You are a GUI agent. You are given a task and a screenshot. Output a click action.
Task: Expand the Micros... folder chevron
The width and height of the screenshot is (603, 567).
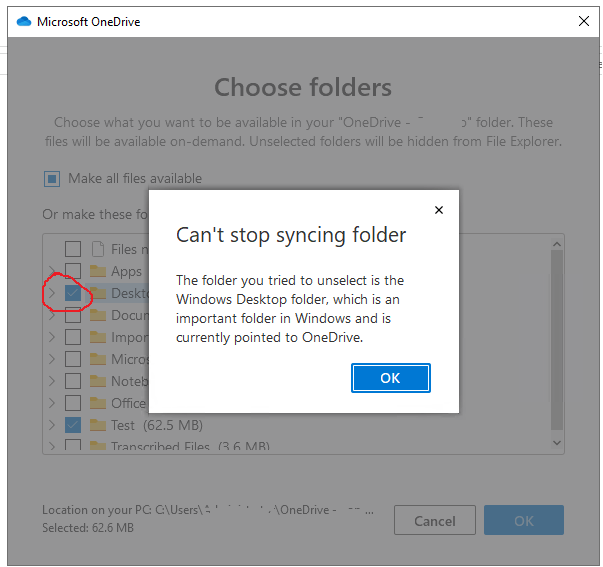pyautogui.click(x=52, y=359)
